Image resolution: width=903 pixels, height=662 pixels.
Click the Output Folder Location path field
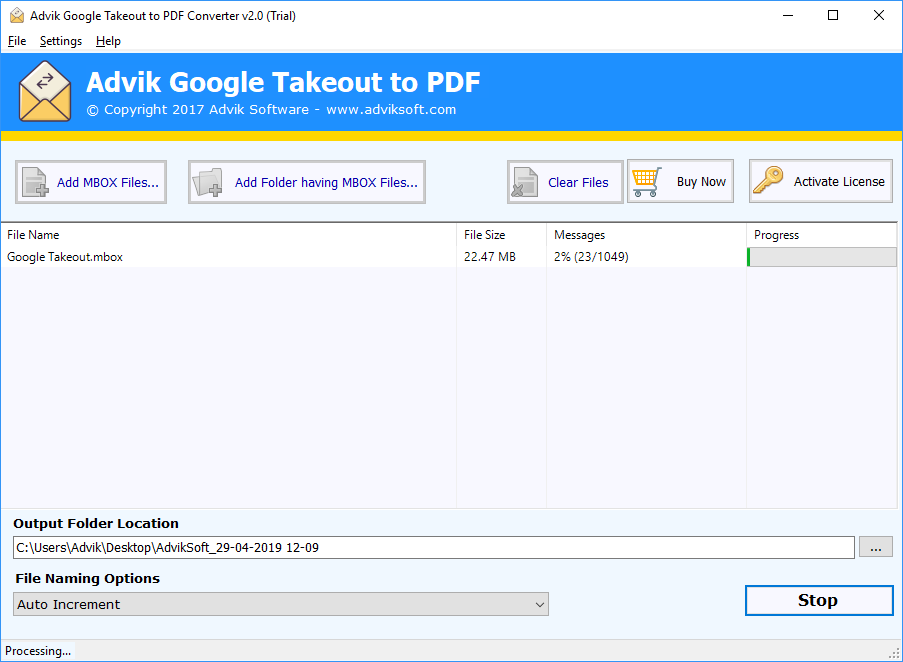[434, 547]
